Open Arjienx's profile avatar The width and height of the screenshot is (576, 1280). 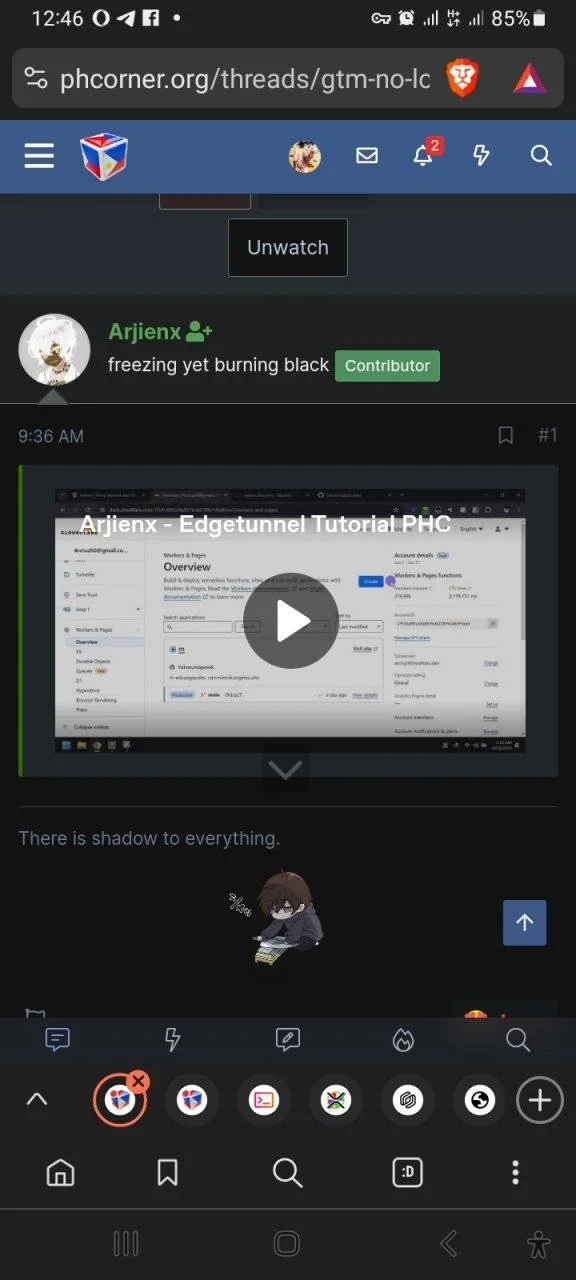point(54,350)
